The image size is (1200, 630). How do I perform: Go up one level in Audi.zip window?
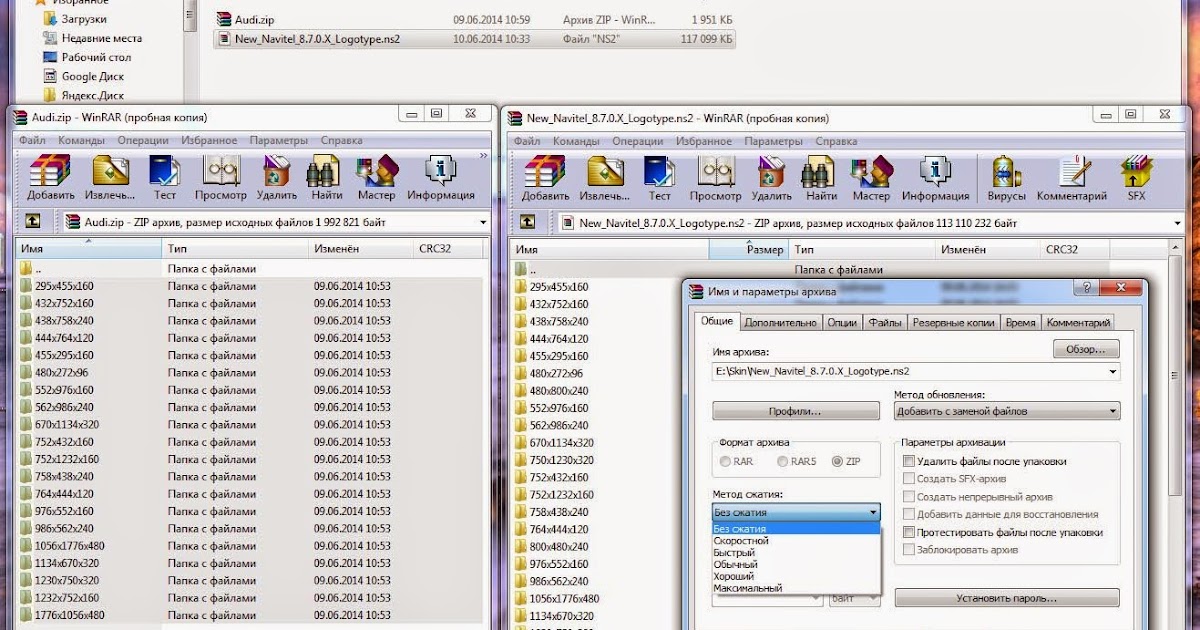[33, 222]
